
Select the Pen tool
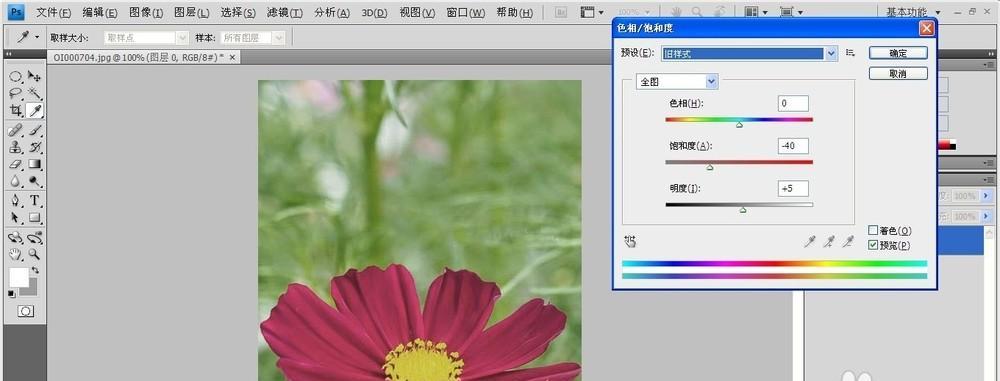tap(16, 201)
